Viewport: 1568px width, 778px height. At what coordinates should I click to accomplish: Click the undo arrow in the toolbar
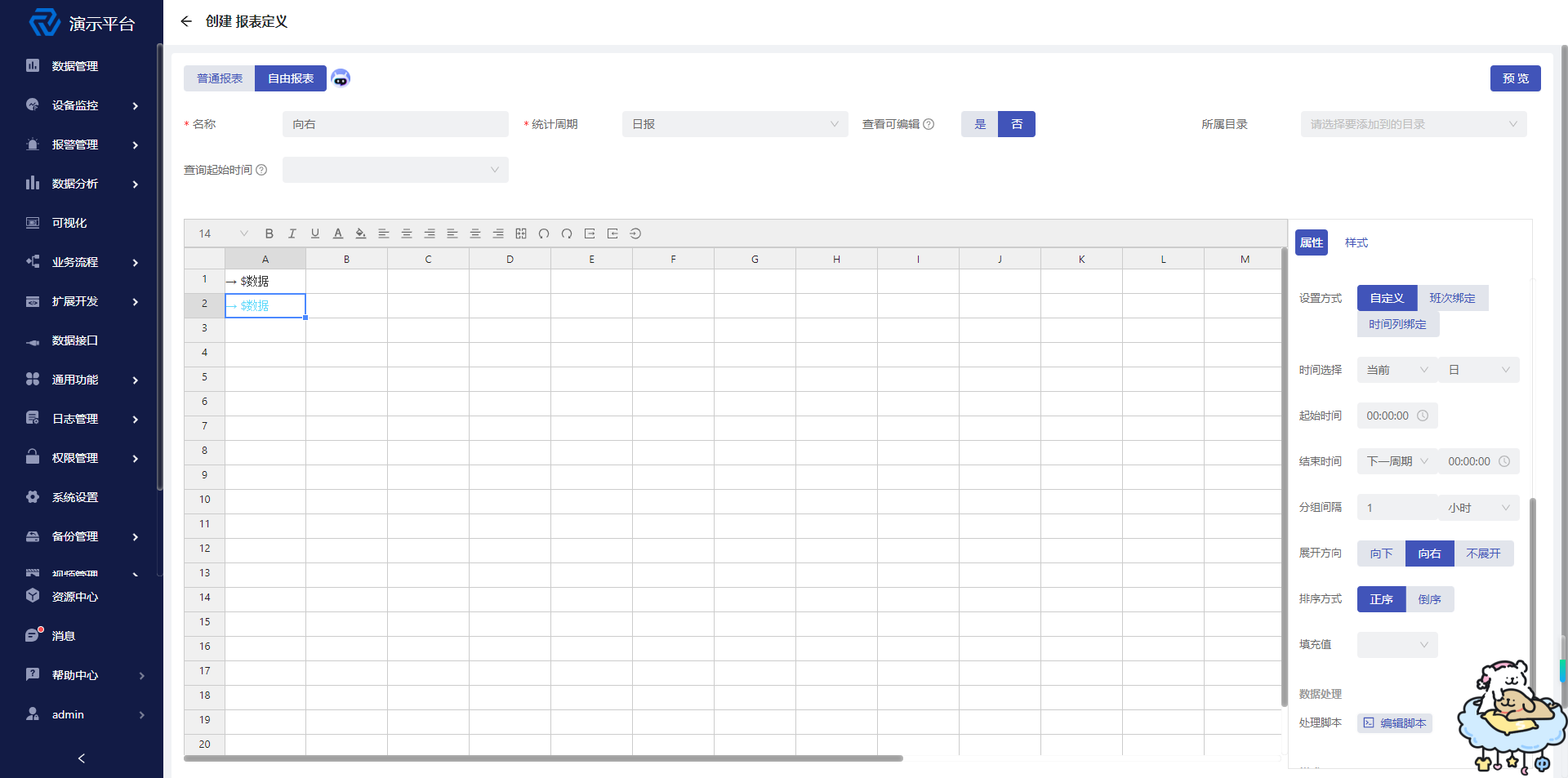(x=544, y=233)
